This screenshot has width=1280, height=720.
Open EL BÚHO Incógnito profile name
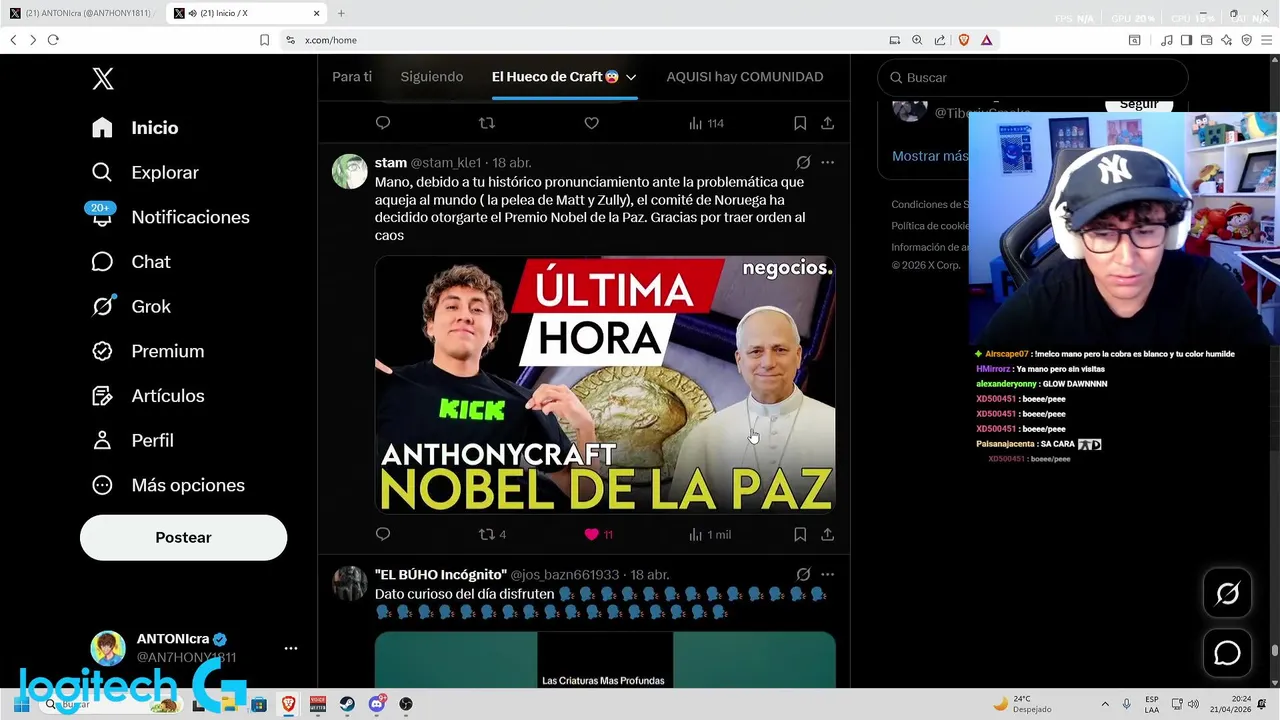441,575
